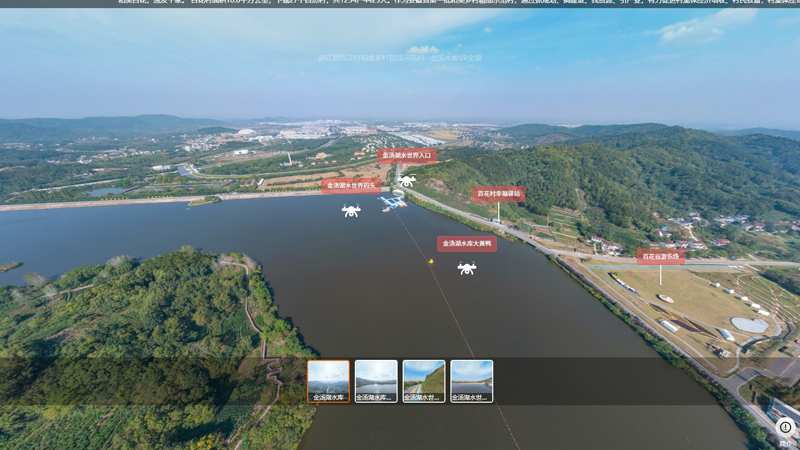Jump to the 金汤湖水世界入口 label
The image size is (800, 450).
pyautogui.click(x=407, y=155)
